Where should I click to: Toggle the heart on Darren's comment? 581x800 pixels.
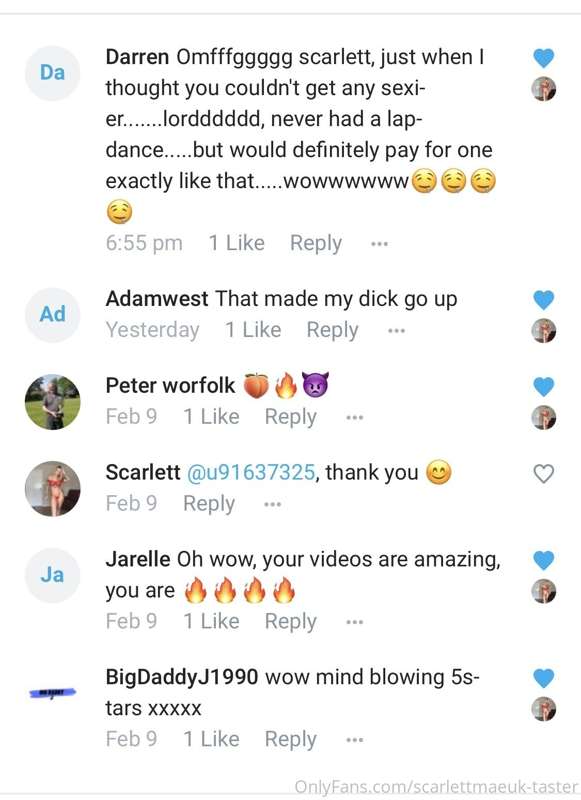[543, 58]
